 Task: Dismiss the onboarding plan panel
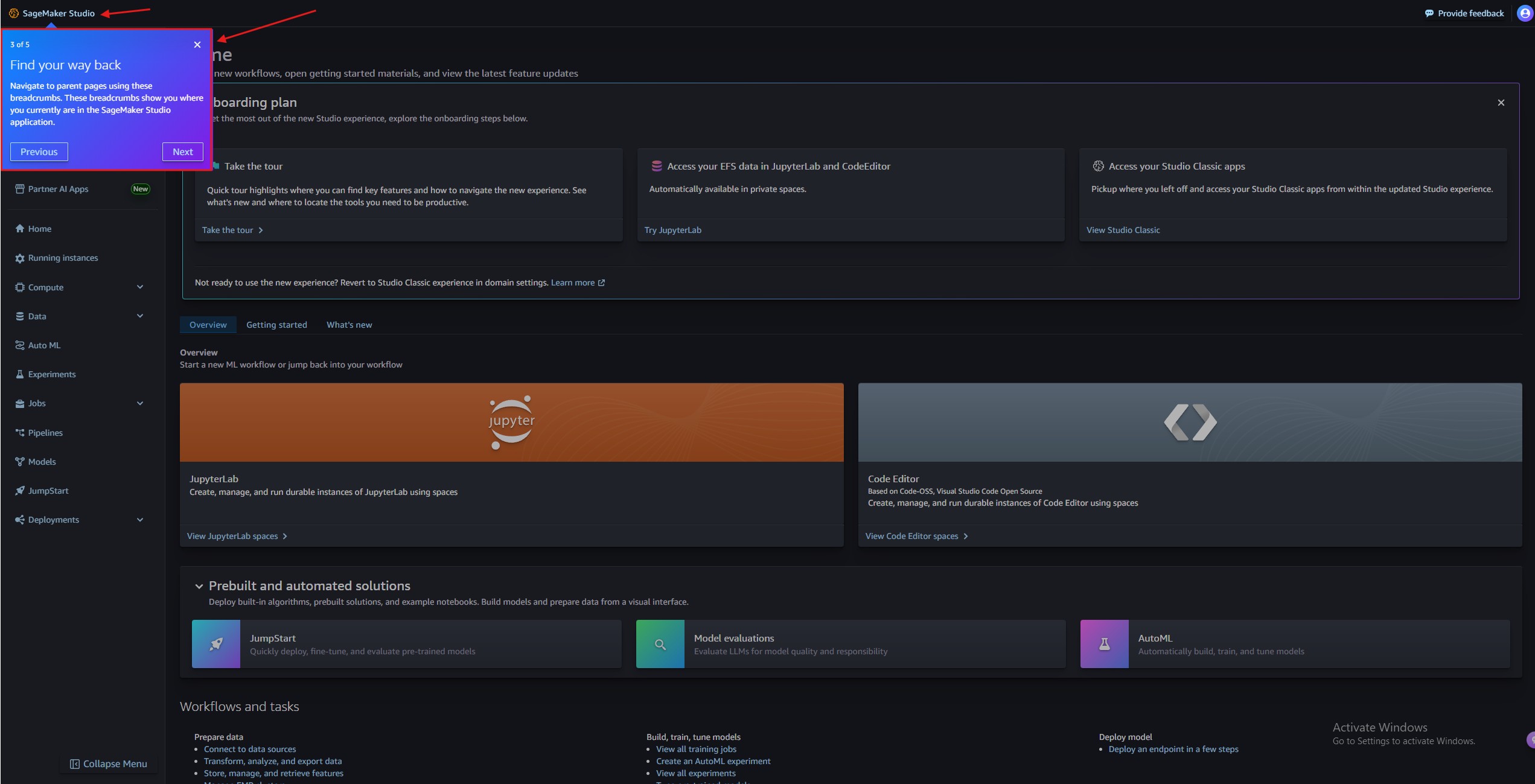tap(1501, 103)
